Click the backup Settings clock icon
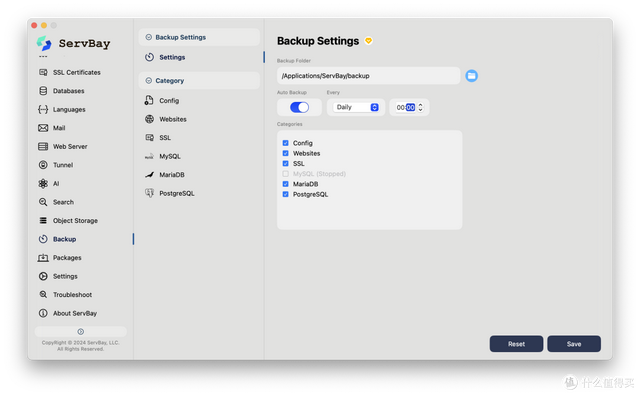The height and width of the screenshot is (396, 640). [x=149, y=57]
